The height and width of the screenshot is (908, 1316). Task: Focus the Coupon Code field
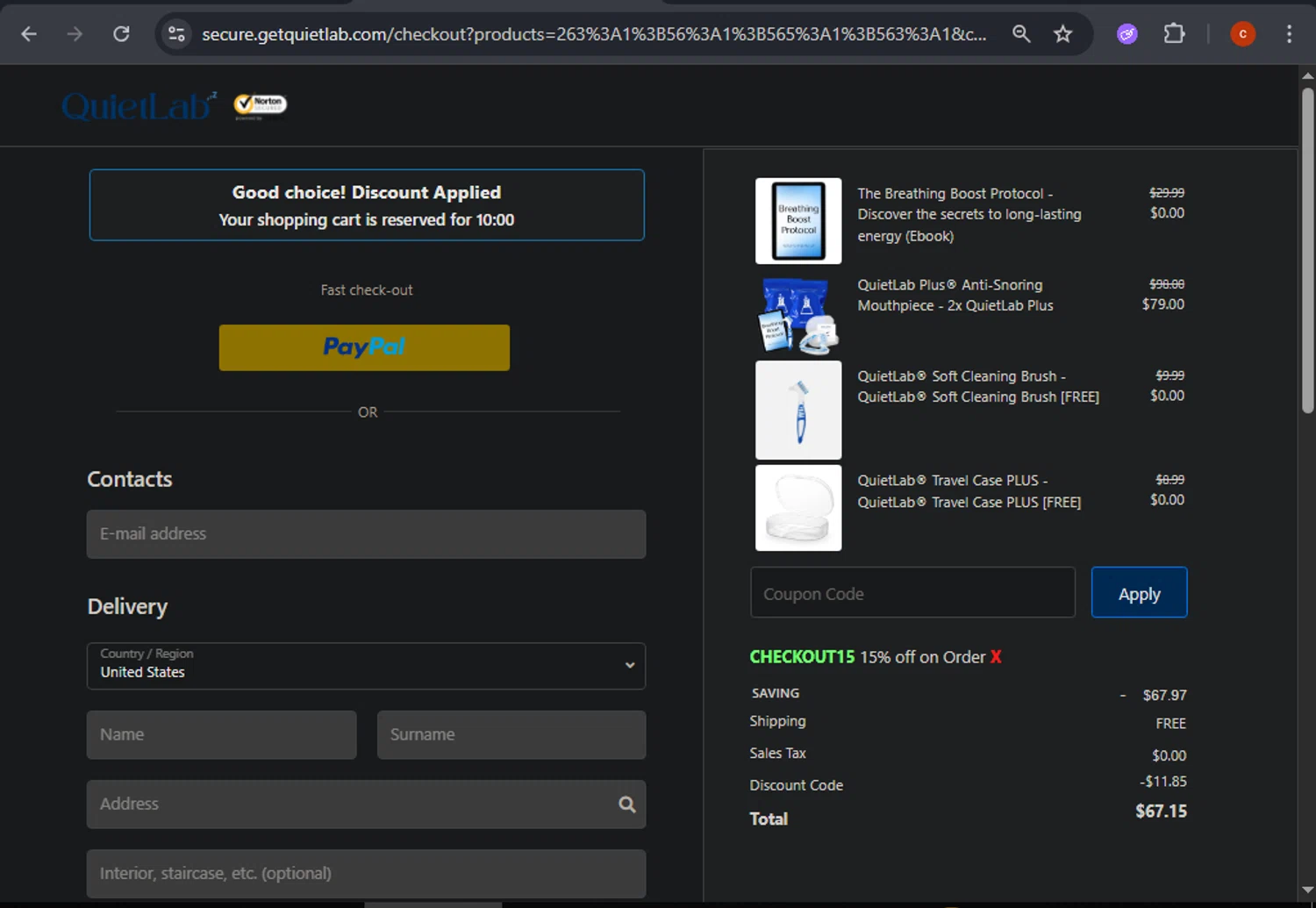[x=912, y=592]
